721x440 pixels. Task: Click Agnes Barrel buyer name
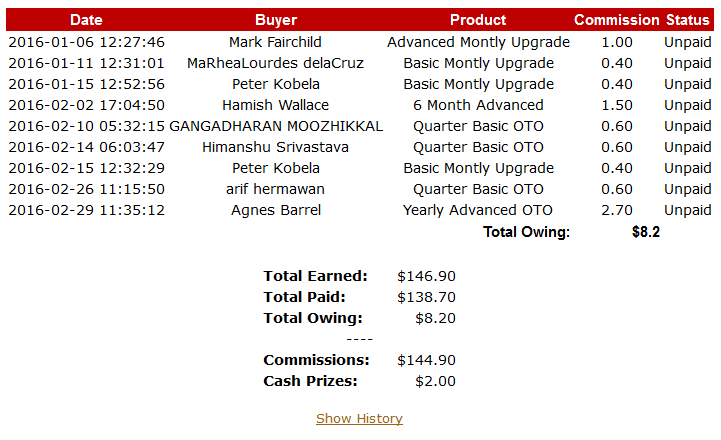[275, 210]
